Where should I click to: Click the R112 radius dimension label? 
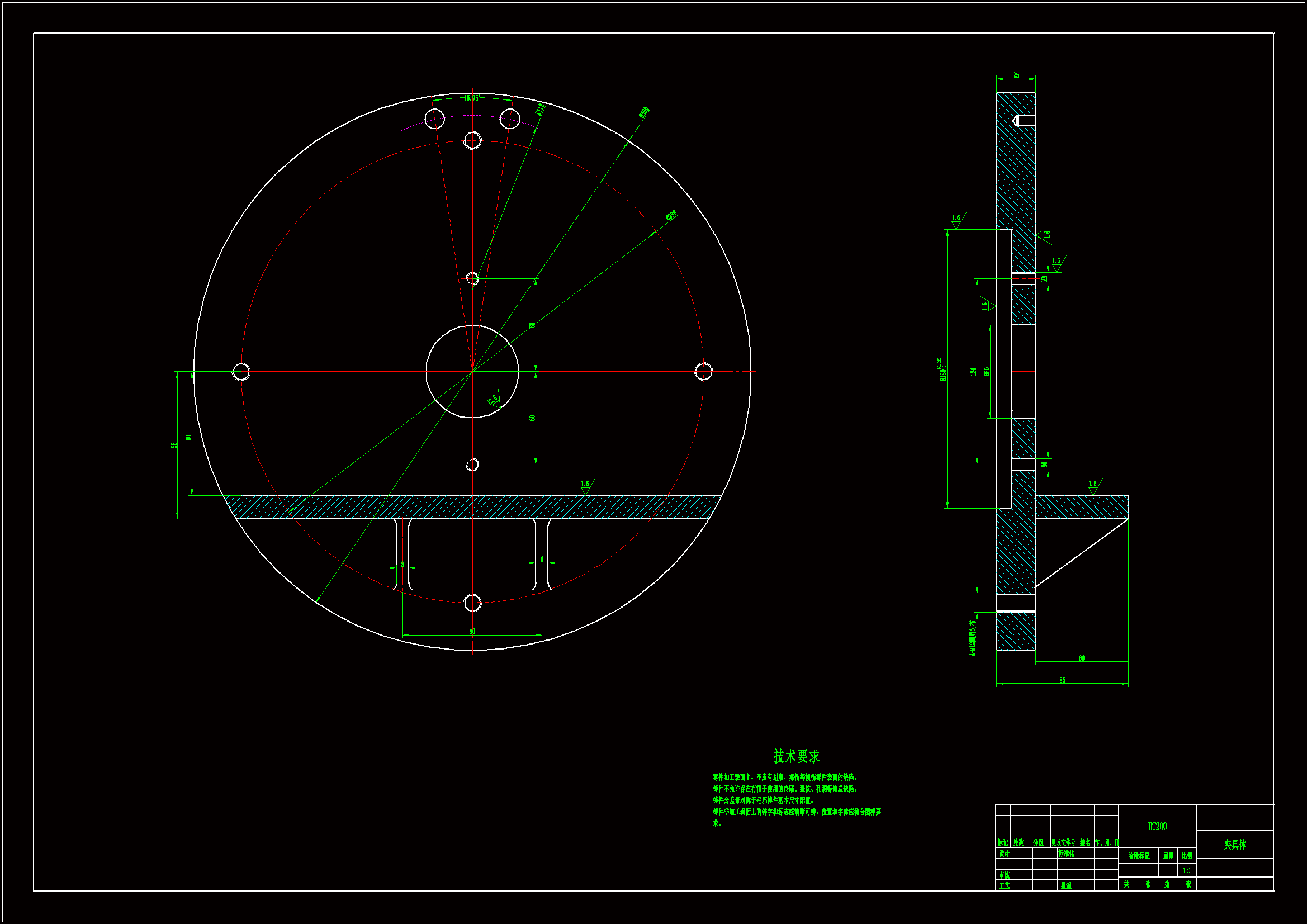pos(540,109)
